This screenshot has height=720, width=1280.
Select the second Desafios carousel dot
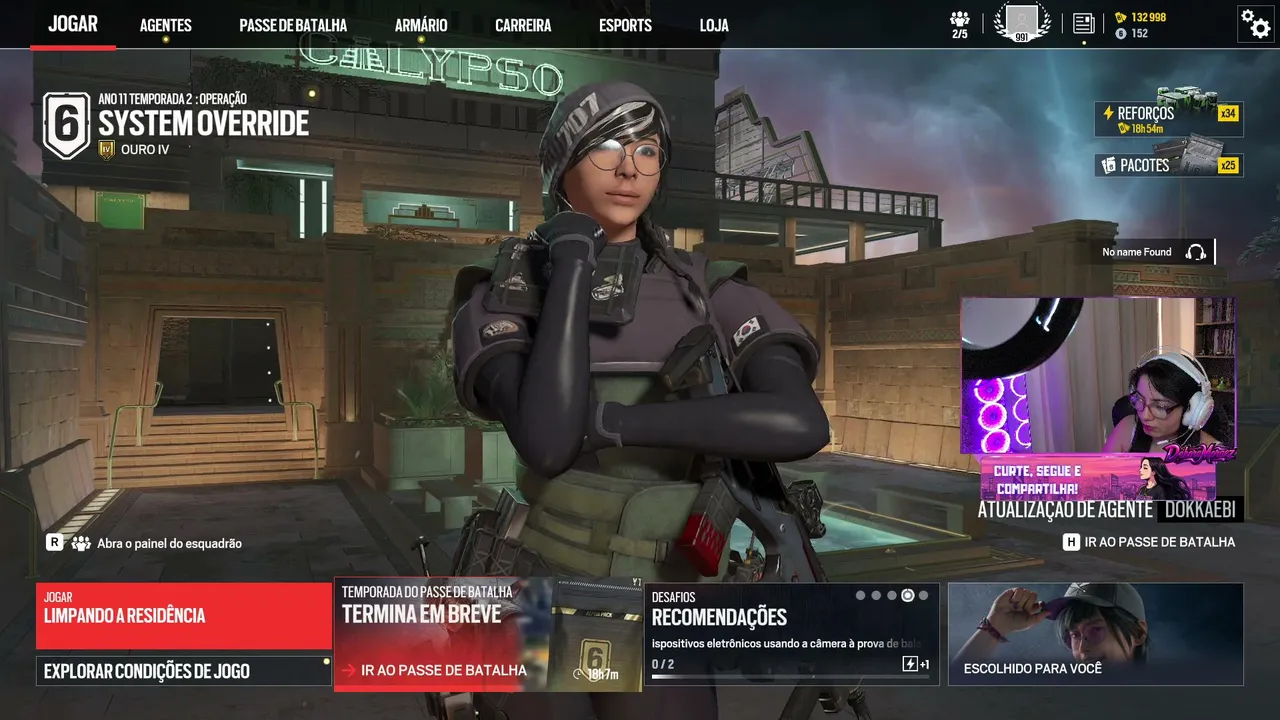tap(877, 596)
